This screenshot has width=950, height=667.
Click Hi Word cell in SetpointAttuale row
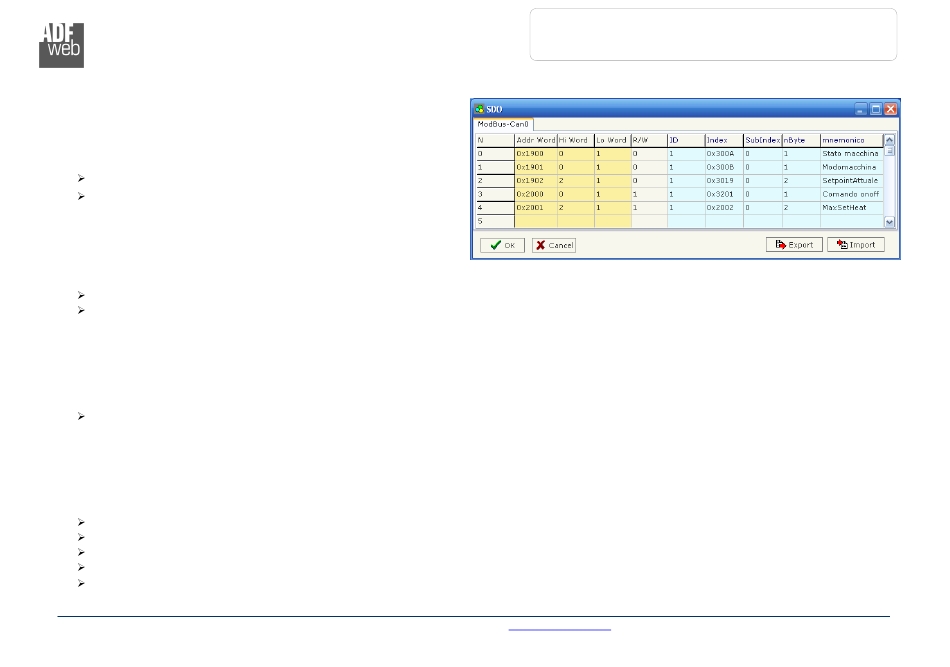pos(576,181)
